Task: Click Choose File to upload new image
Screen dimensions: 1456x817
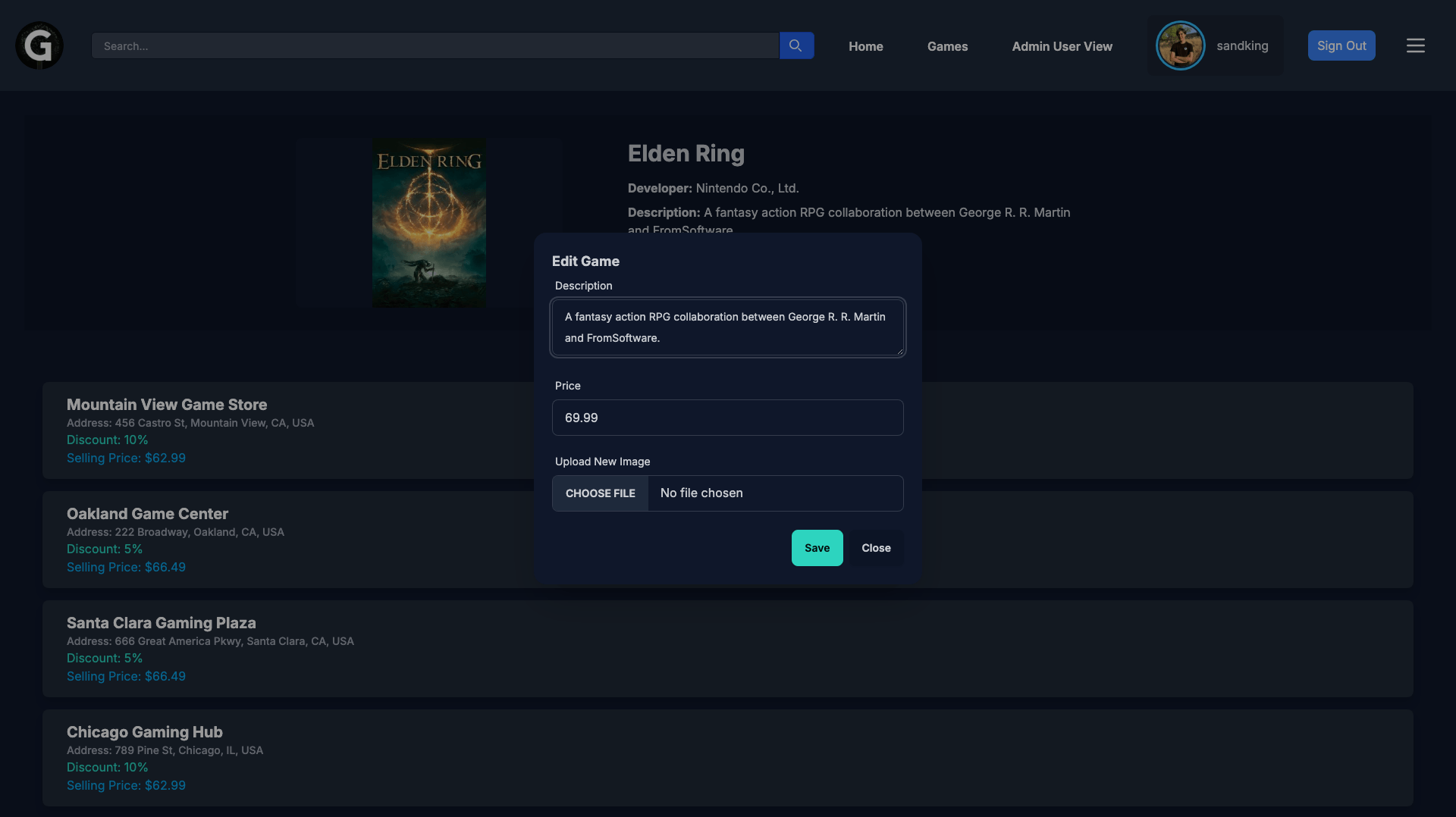Action: point(600,493)
